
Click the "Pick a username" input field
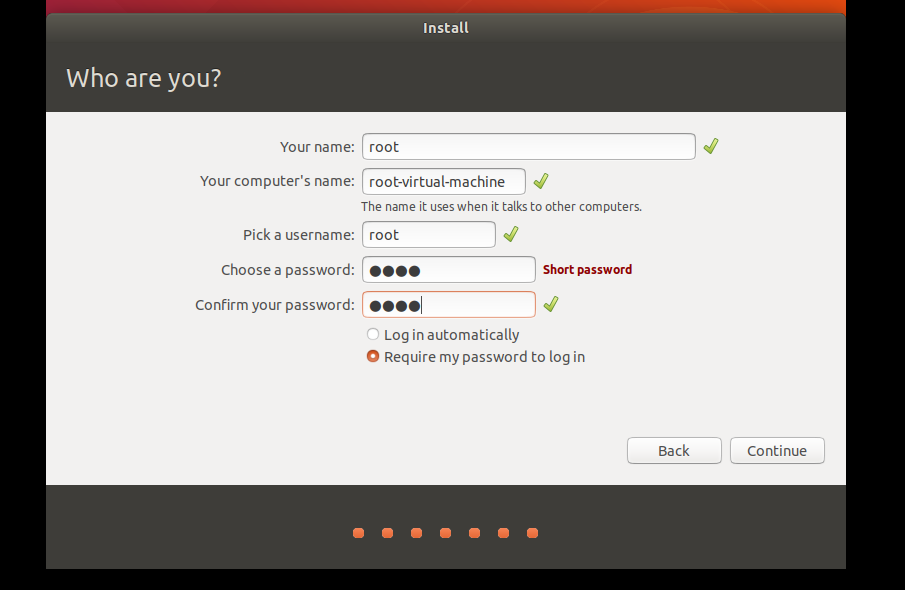click(428, 234)
